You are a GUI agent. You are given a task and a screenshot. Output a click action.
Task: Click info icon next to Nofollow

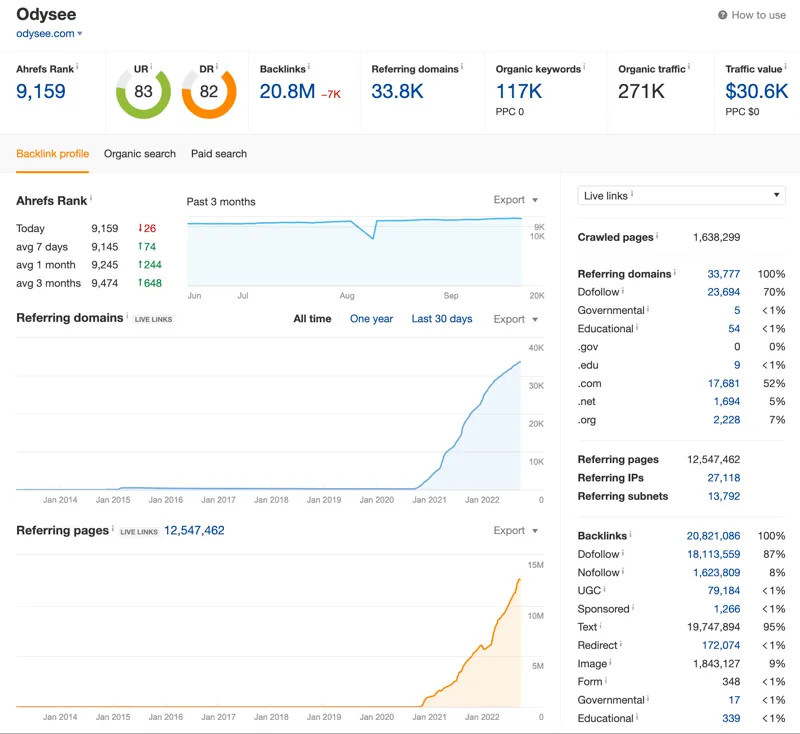click(x=622, y=571)
